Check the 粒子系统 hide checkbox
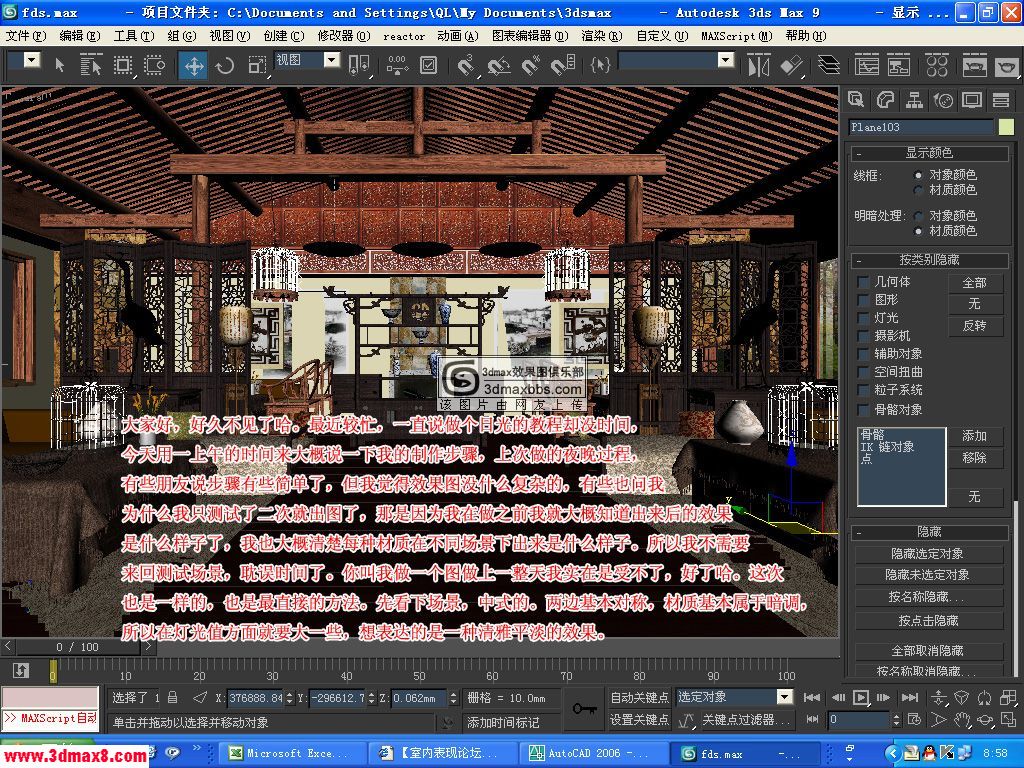The image size is (1024, 768). click(863, 391)
